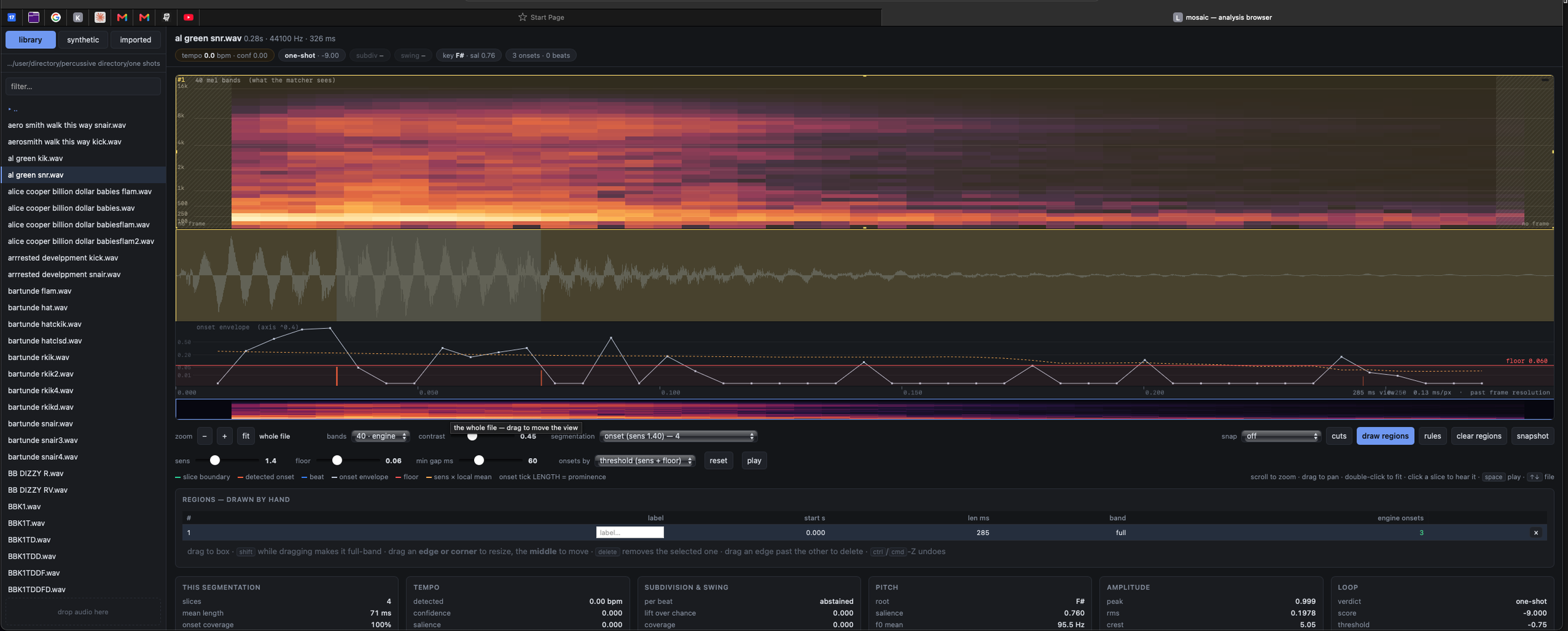Image resolution: width=1568 pixels, height=631 pixels.
Task: Open the orange starburst pinned tab
Action: click(100, 18)
